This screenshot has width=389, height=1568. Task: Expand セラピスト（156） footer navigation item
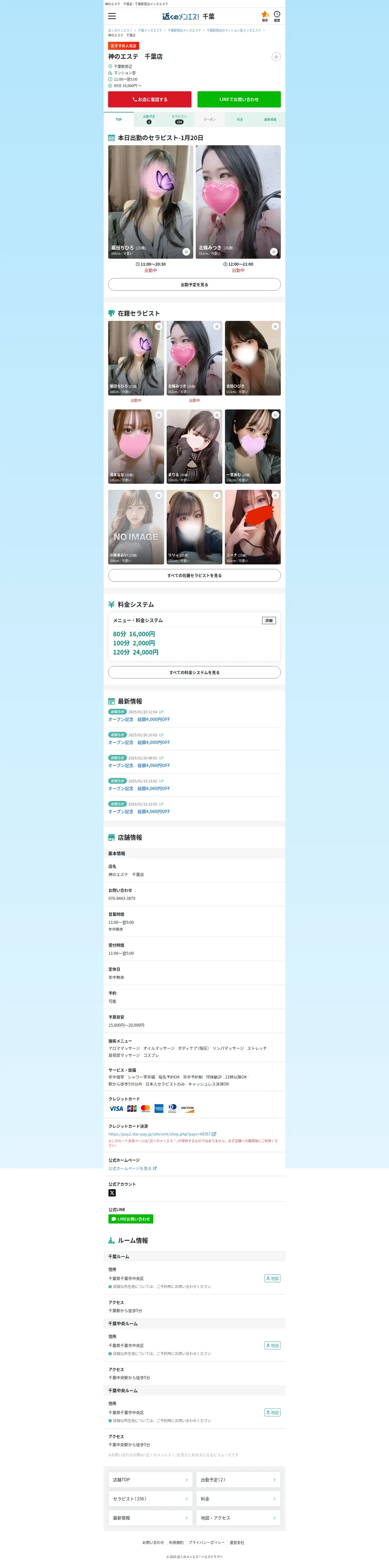pos(151,1499)
